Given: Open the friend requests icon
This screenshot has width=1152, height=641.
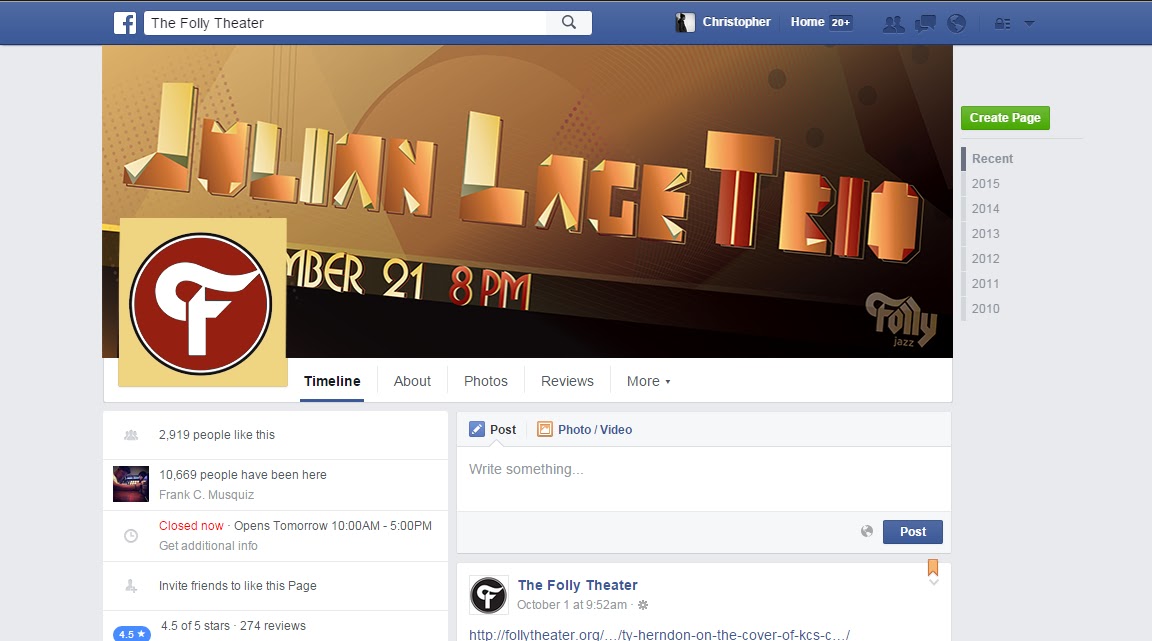Looking at the screenshot, I should [893, 24].
